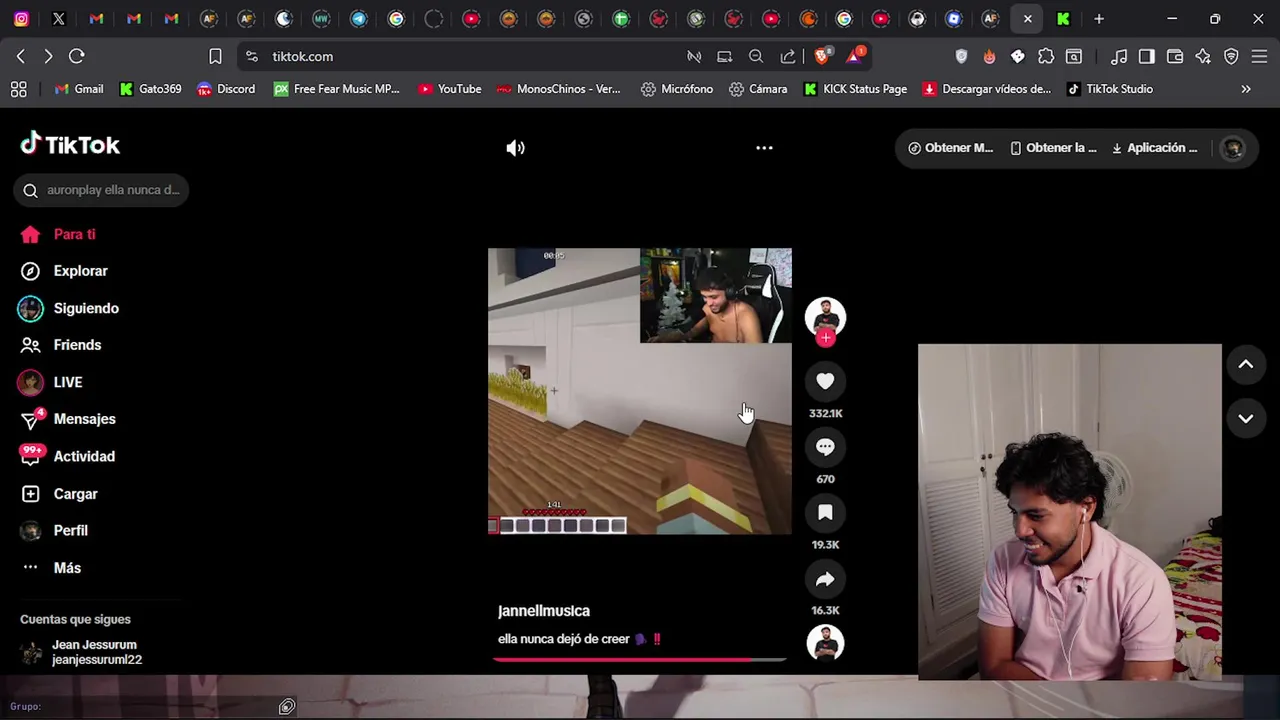
Task: Open Cámara bookmark
Action: [758, 89]
